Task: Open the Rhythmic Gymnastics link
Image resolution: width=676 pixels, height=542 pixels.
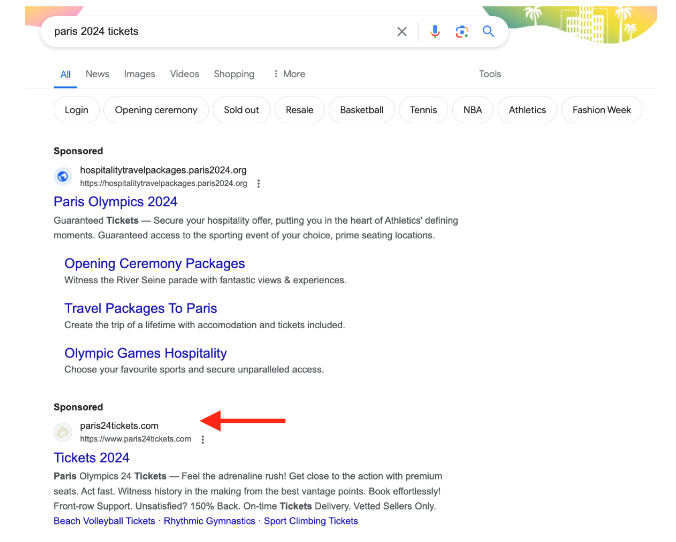Action: [209, 521]
